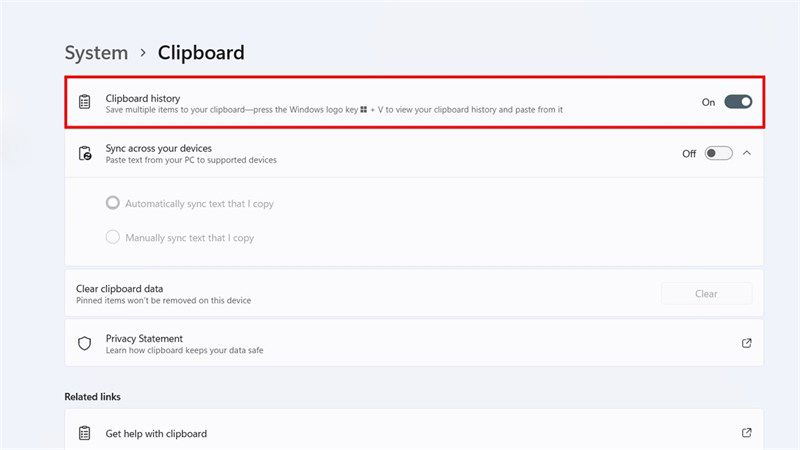Click the Windows logo key icon in description

(x=364, y=110)
